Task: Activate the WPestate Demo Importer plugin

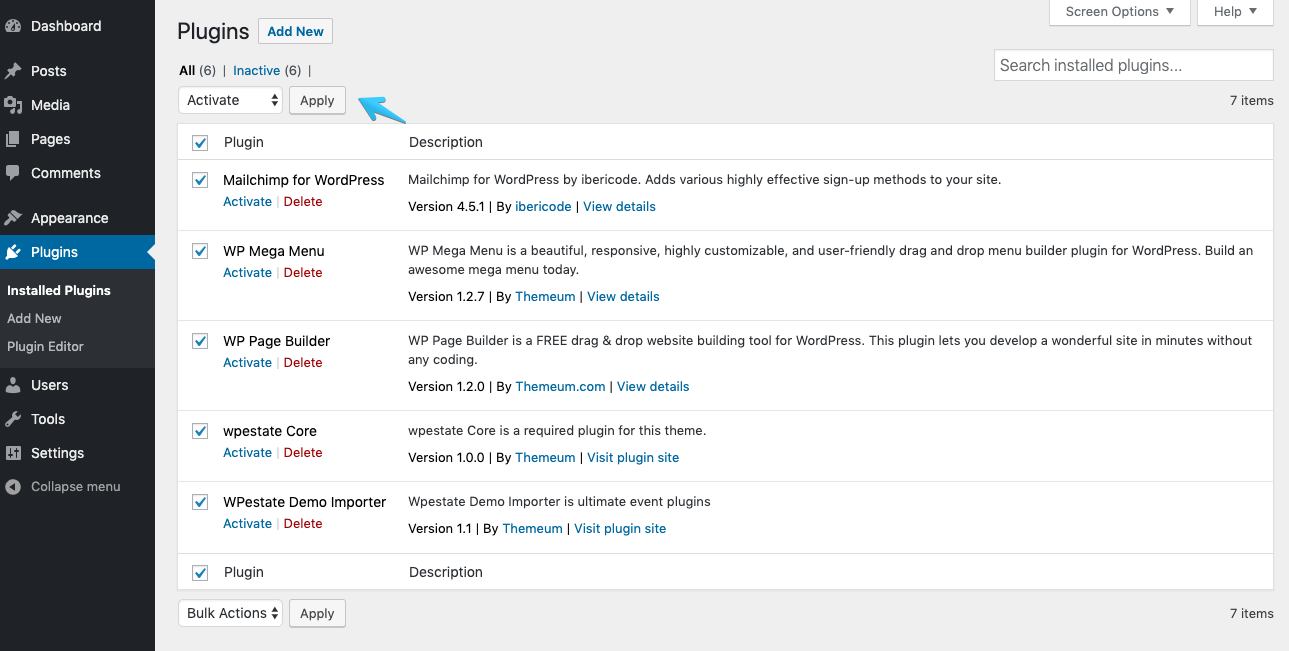Action: pyautogui.click(x=247, y=524)
